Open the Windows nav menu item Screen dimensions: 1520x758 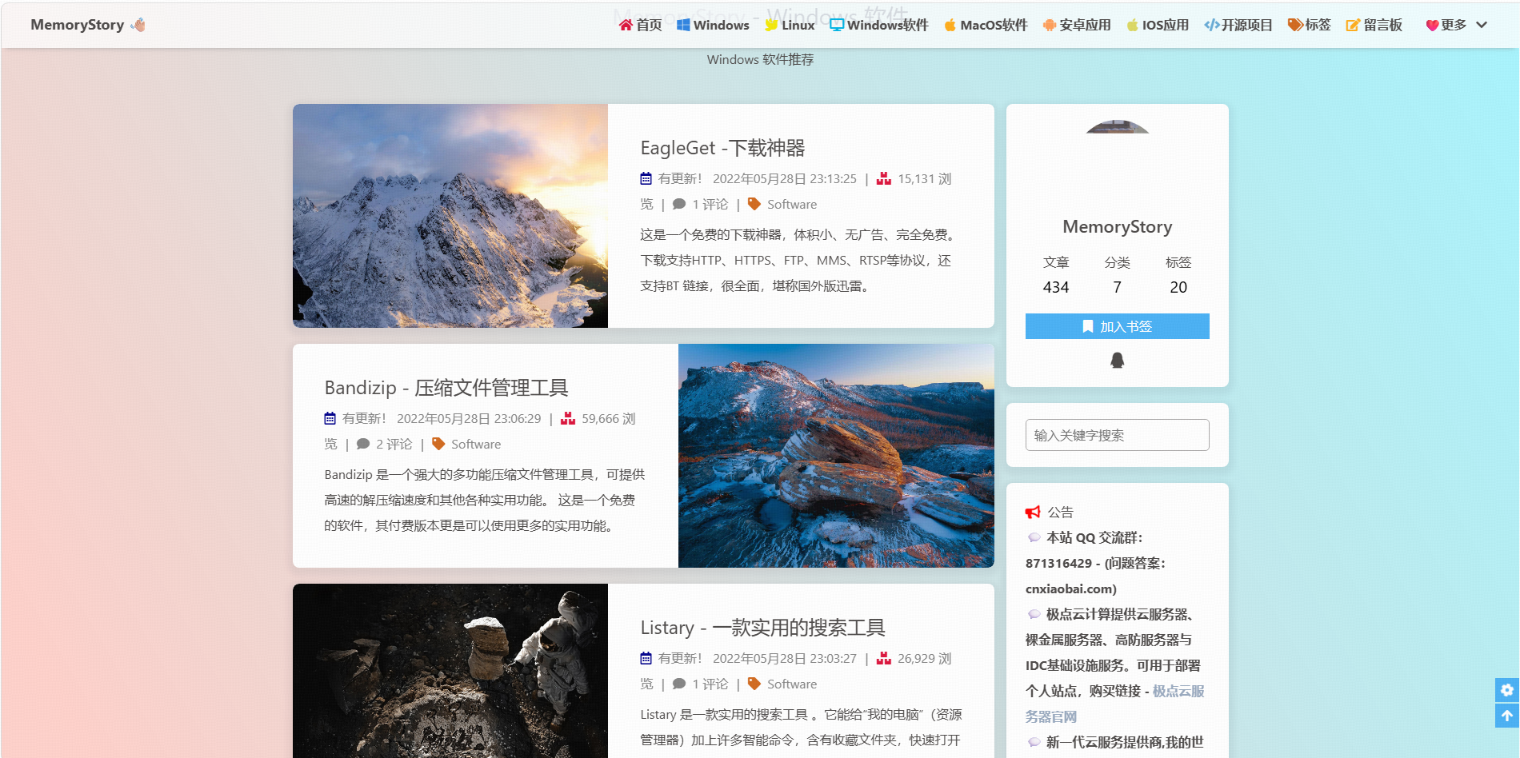[713, 25]
